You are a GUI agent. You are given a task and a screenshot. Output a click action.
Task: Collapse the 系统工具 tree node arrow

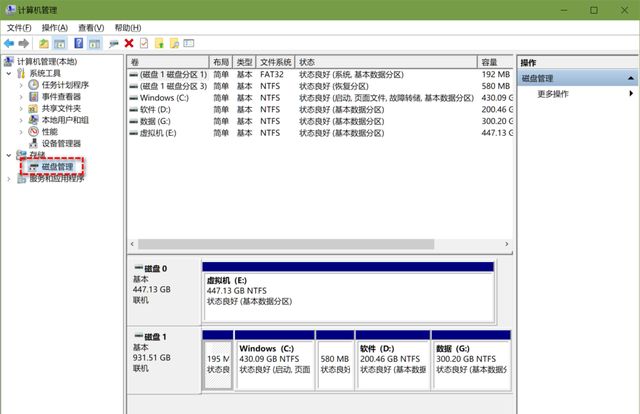[9, 73]
